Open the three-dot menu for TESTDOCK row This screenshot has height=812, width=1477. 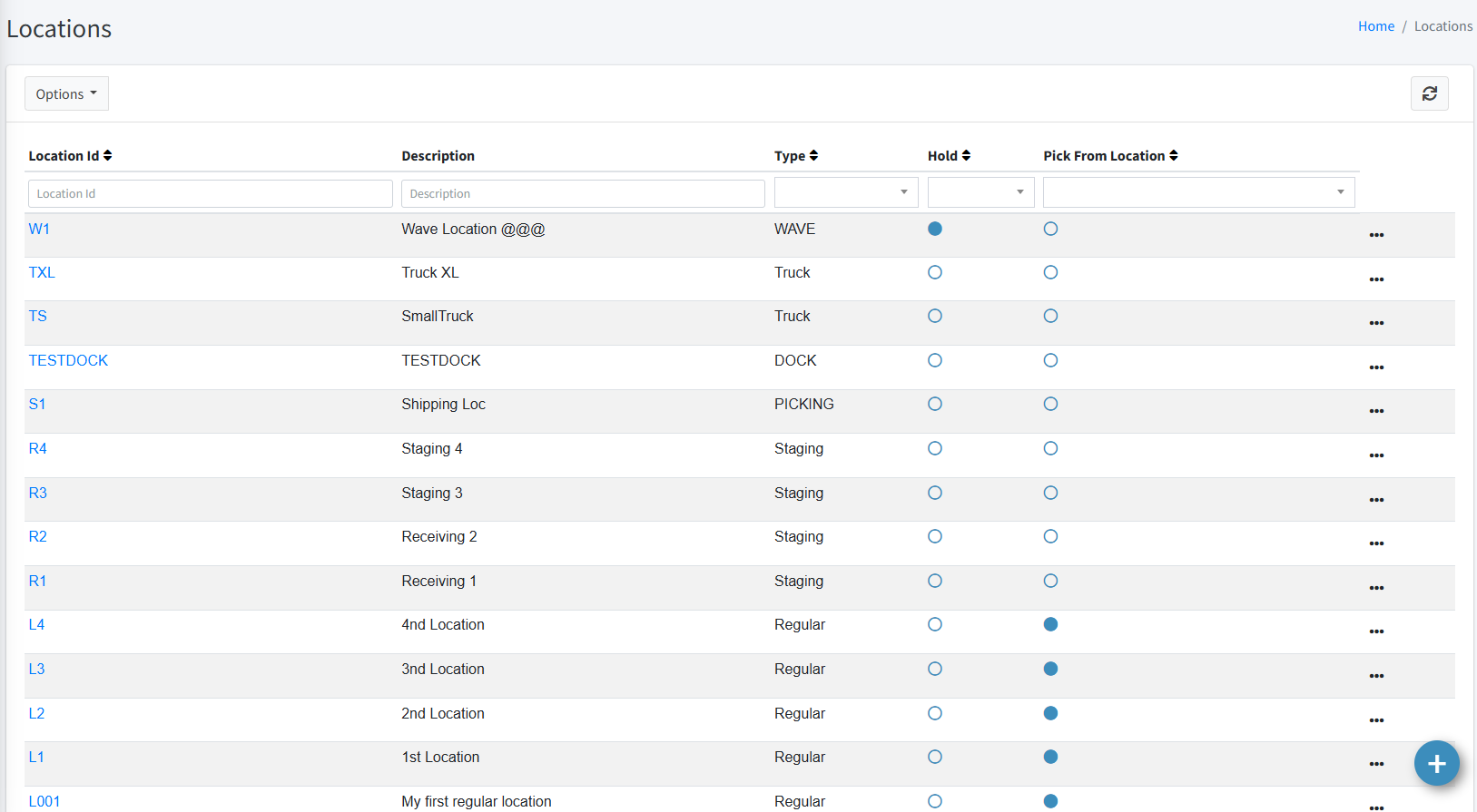pos(1376,367)
